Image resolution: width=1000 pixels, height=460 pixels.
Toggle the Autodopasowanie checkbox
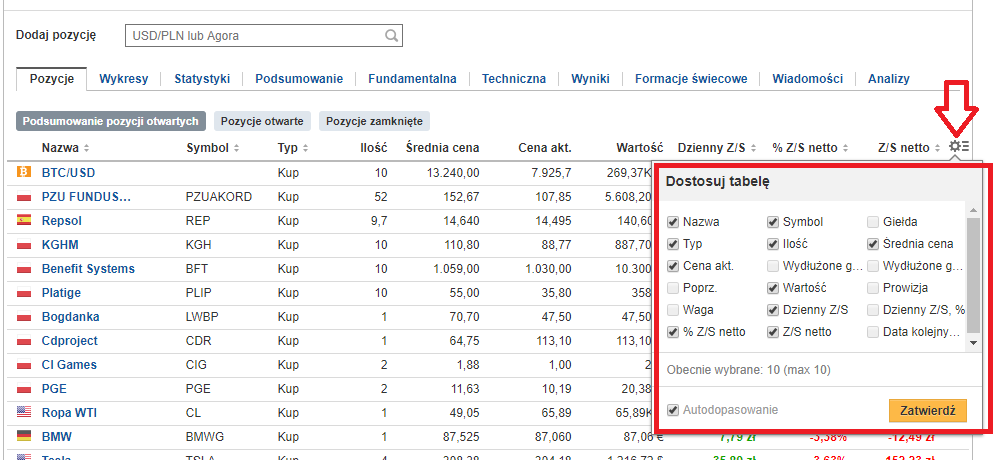(x=672, y=410)
